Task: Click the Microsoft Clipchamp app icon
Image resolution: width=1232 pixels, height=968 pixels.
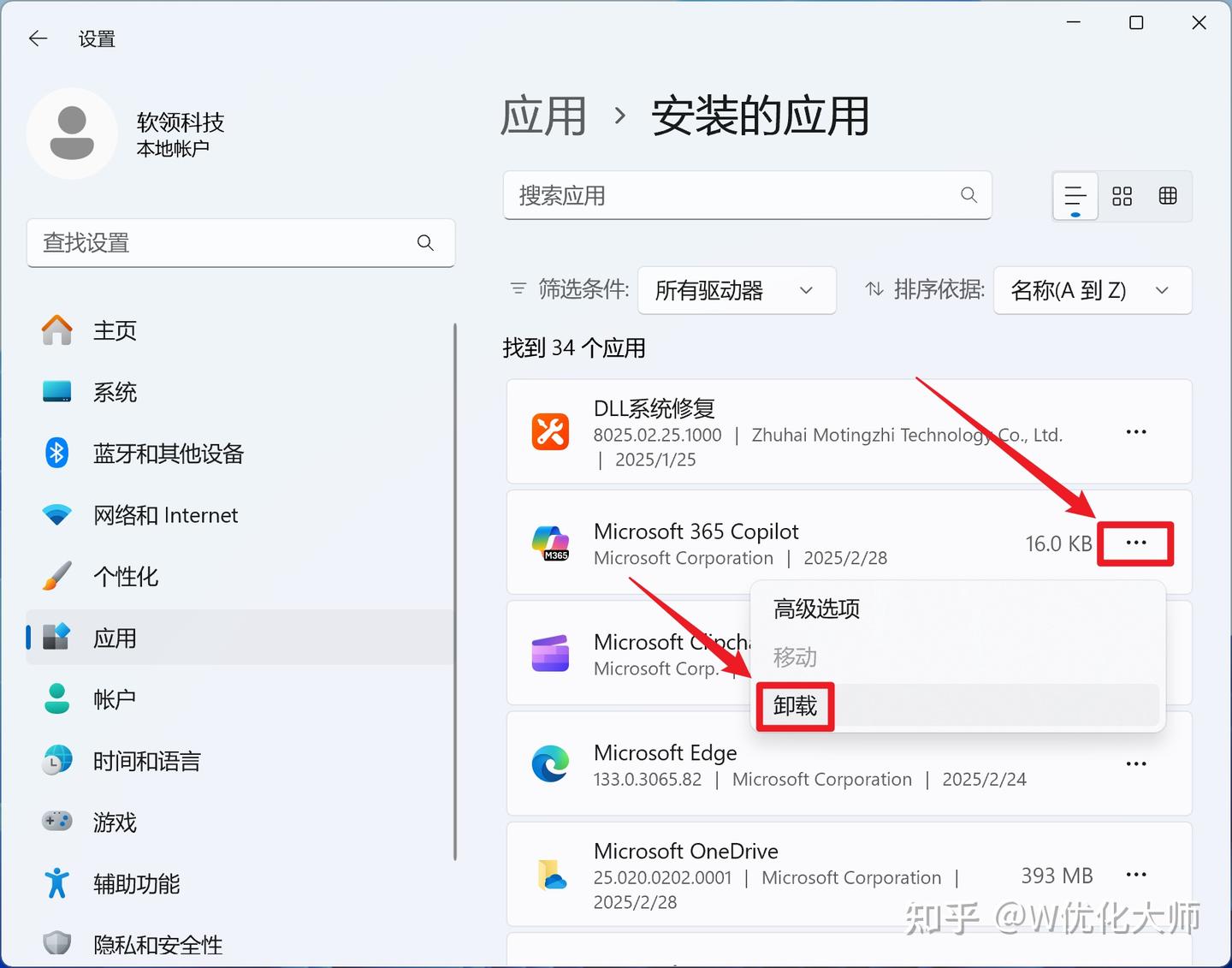Action: click(550, 653)
